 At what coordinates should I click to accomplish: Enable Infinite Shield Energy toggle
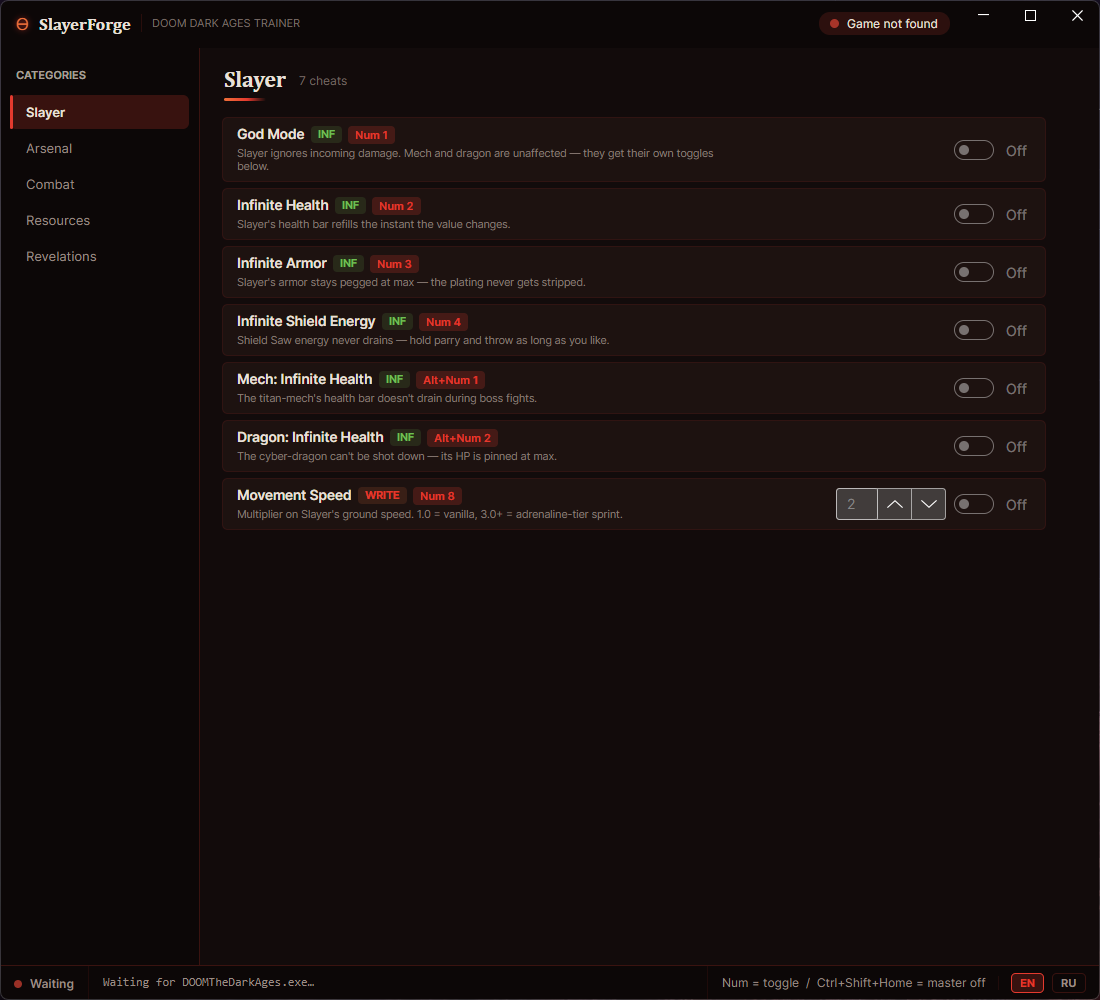(x=973, y=330)
